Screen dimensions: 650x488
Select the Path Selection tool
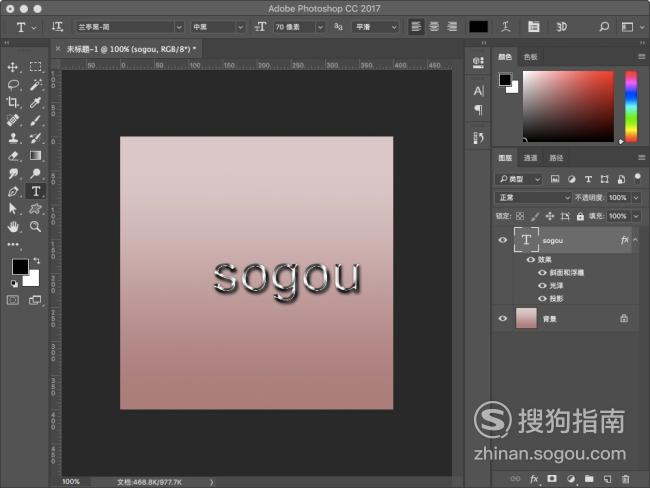tap(12, 209)
